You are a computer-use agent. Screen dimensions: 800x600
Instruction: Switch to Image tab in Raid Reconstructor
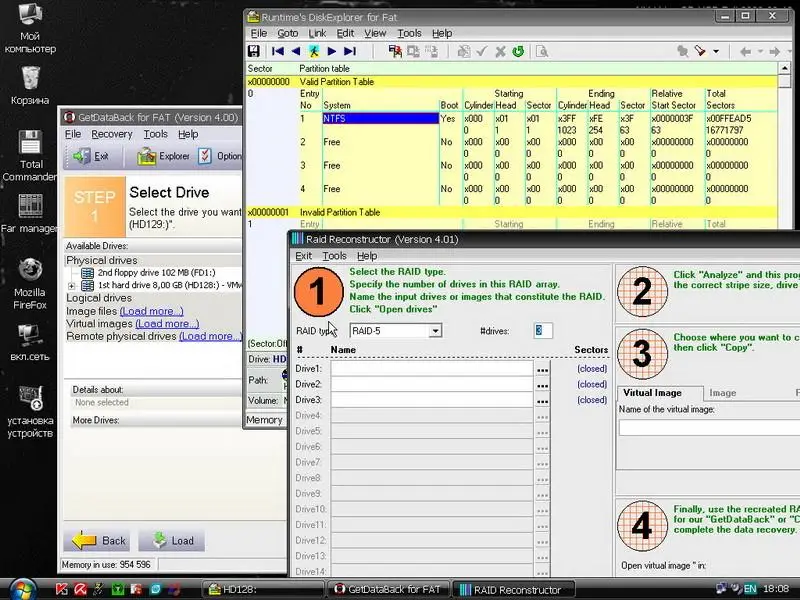(722, 392)
